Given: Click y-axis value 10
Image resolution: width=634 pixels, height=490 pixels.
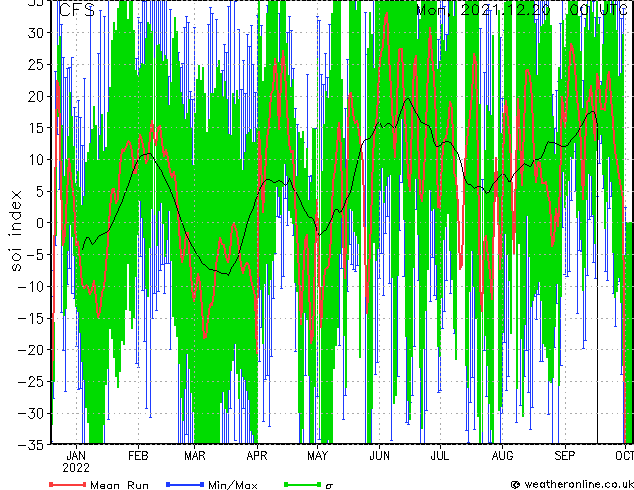Looking at the screenshot, I should click(36, 160).
